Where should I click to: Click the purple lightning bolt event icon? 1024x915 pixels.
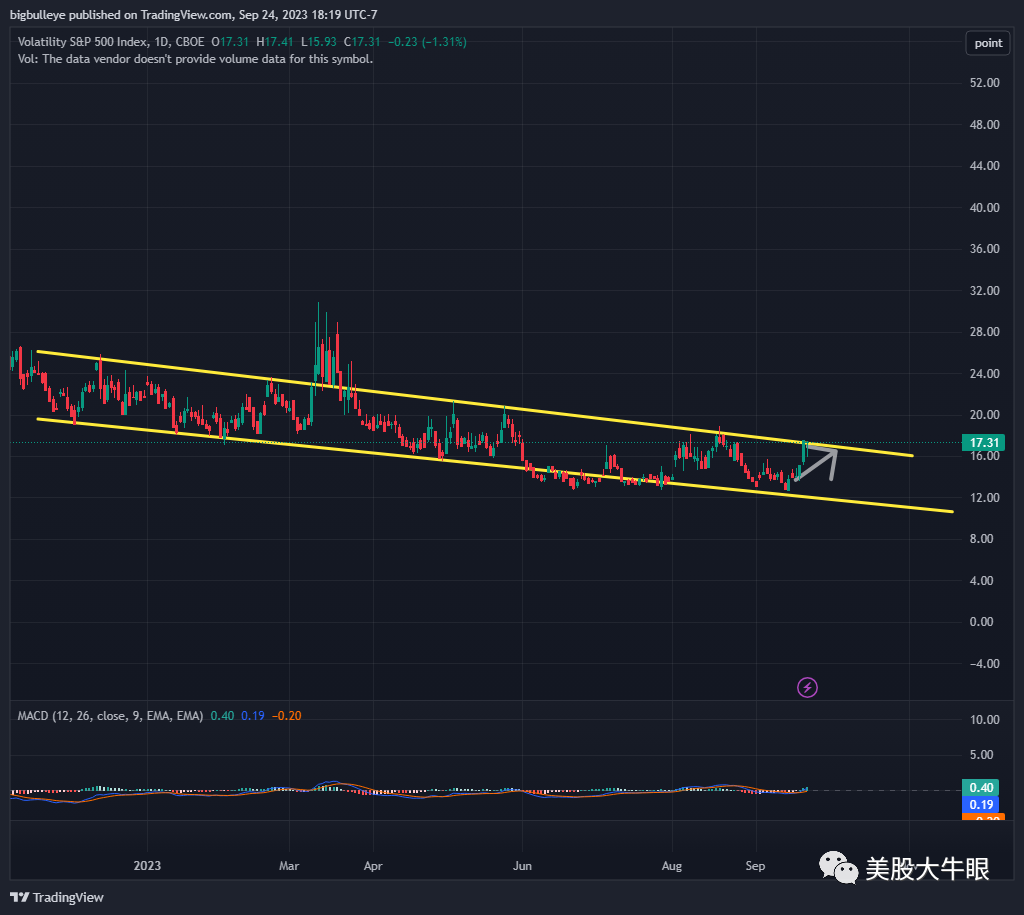[808, 687]
